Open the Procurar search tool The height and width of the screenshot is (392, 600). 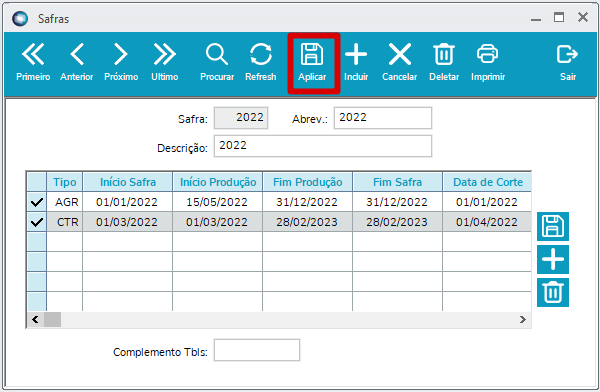click(217, 62)
